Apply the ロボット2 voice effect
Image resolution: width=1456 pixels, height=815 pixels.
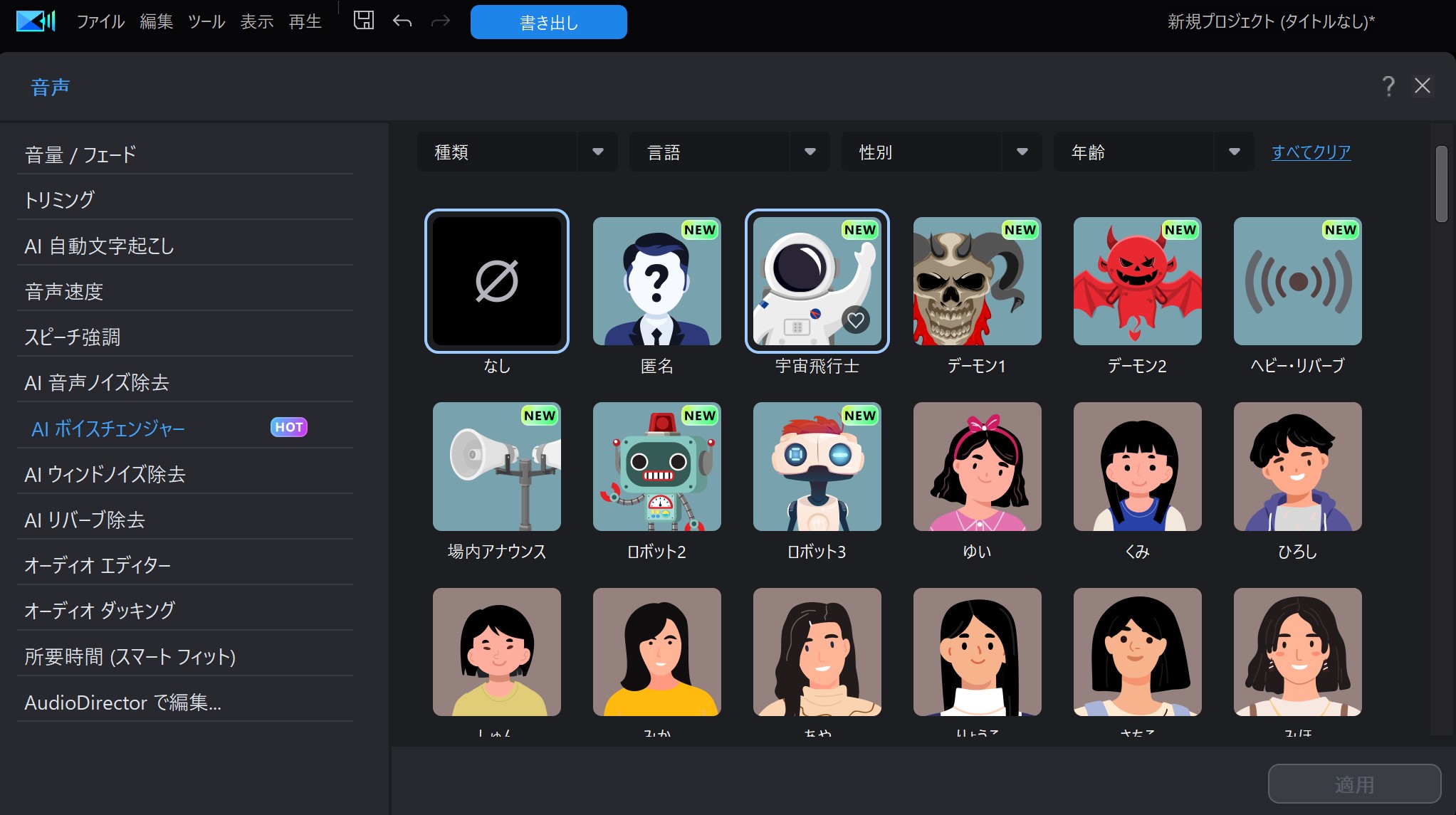point(656,466)
